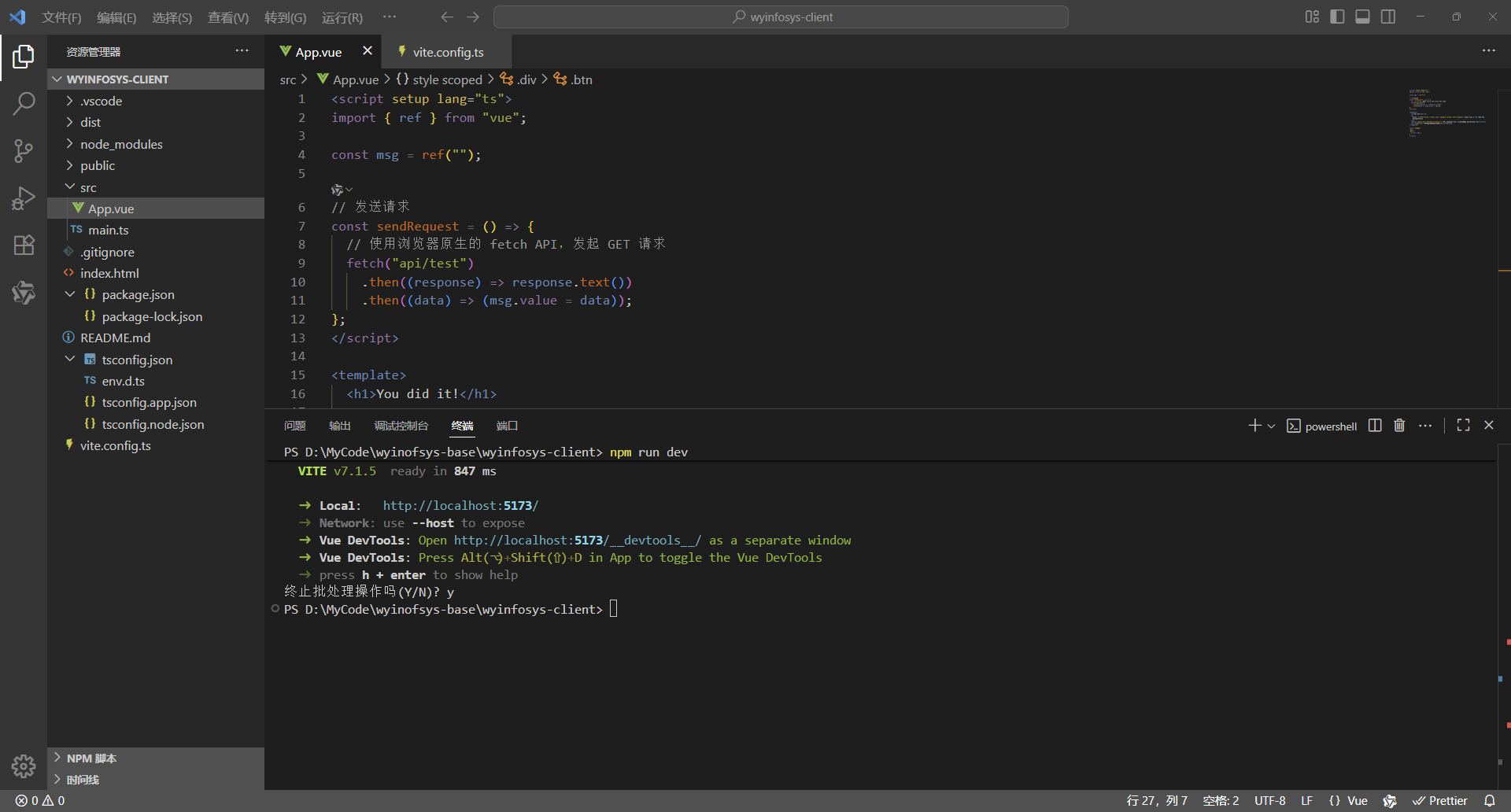The width and height of the screenshot is (1511, 812).
Task: Open the Search view in the activity bar
Action: (24, 103)
